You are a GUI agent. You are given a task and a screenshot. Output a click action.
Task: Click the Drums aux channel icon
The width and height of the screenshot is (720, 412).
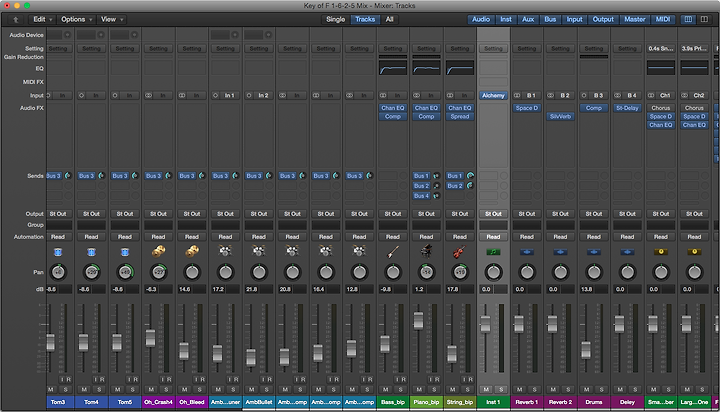point(594,252)
